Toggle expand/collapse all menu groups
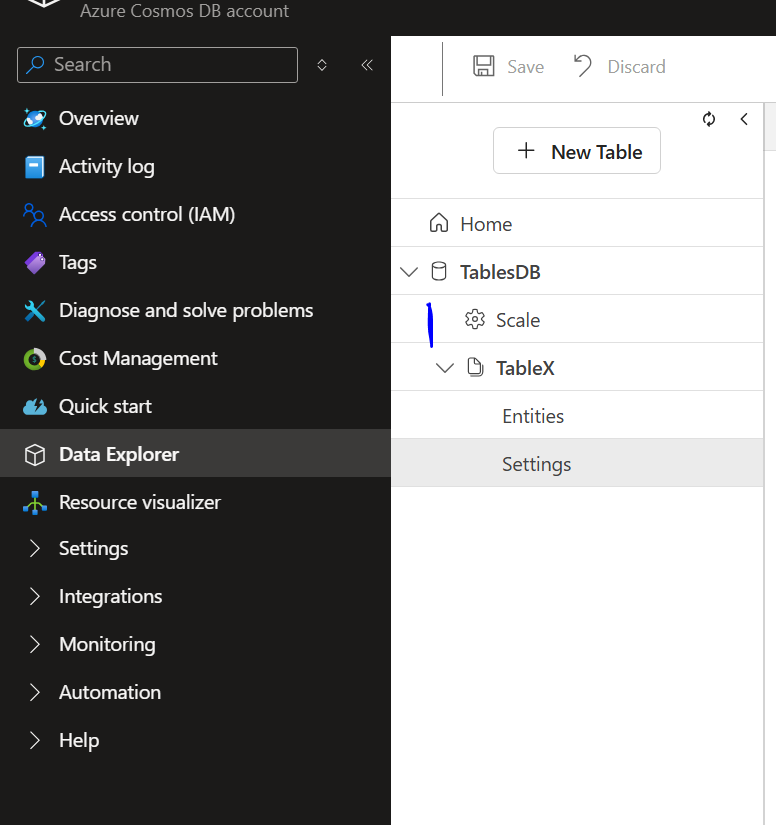 click(x=322, y=65)
